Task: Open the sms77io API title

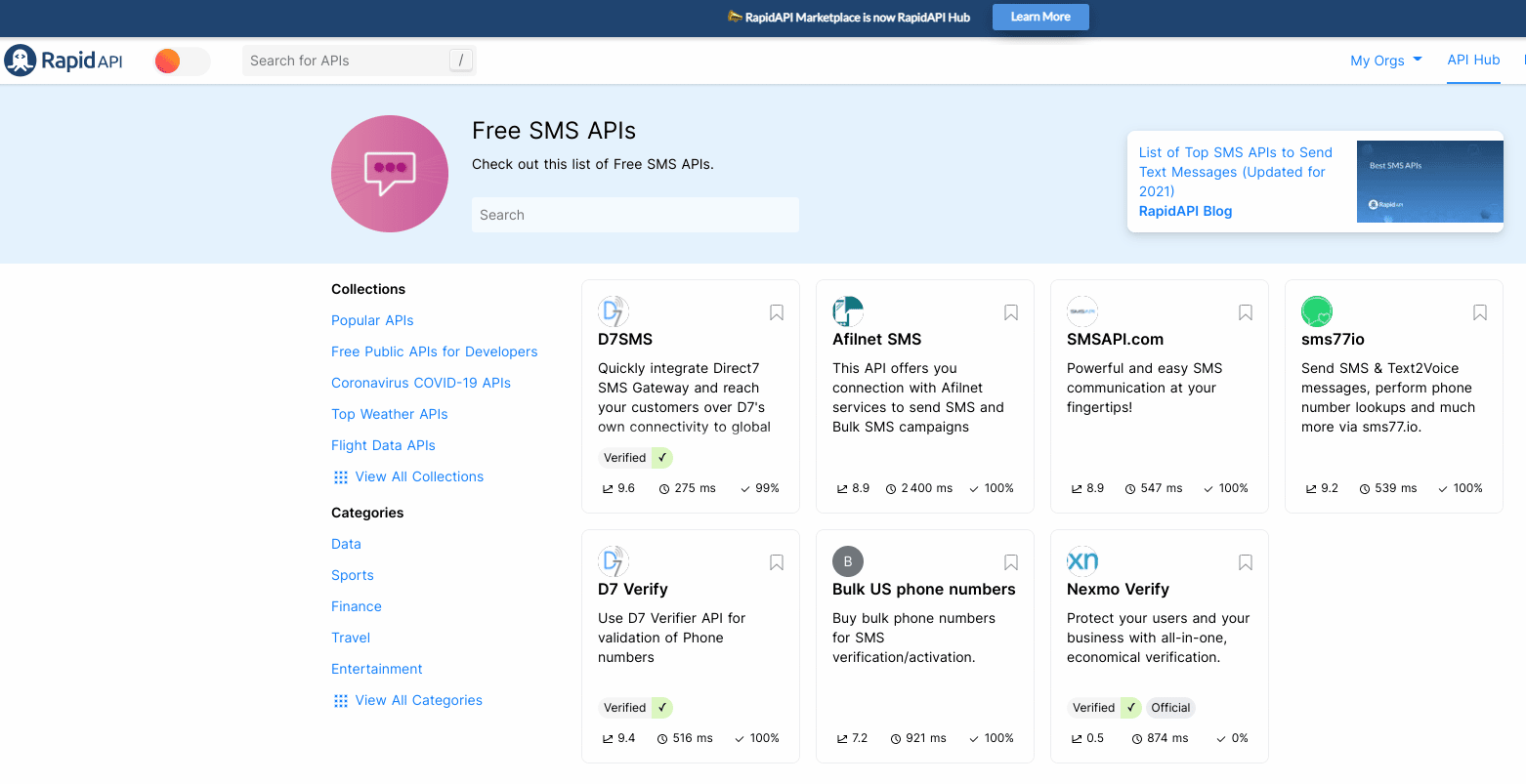Action: point(1334,340)
